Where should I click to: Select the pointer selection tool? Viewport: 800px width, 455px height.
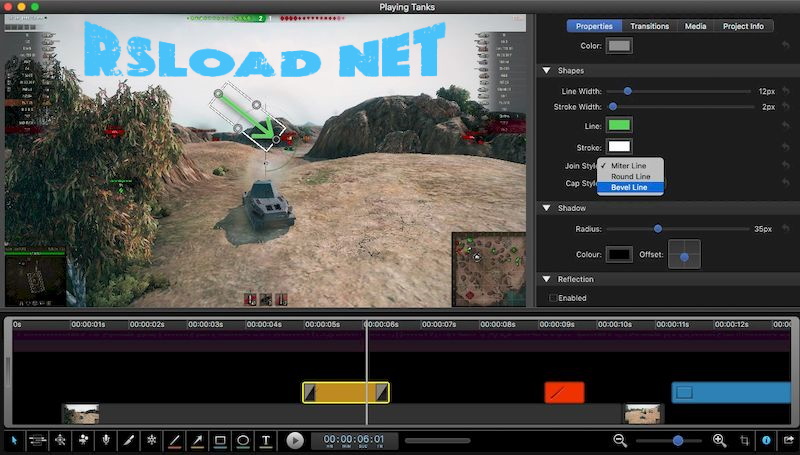pos(14,440)
